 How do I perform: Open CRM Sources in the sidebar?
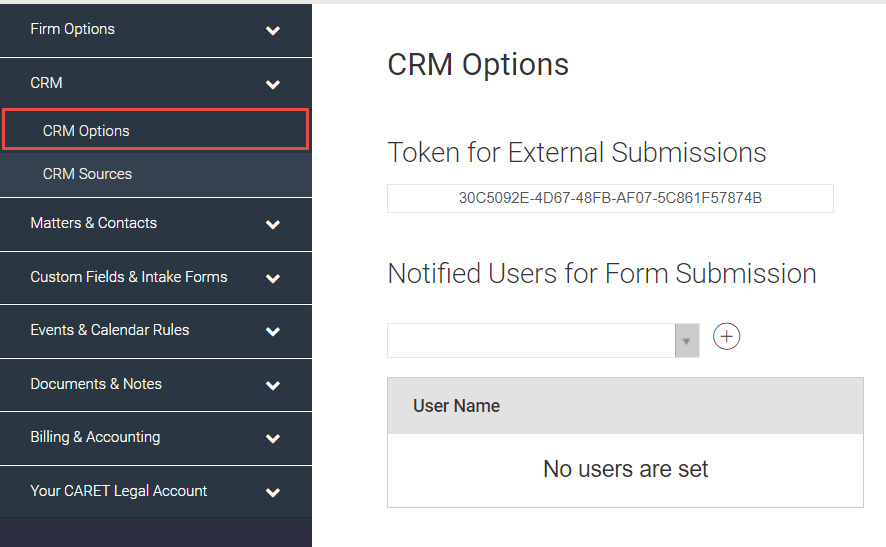(155, 174)
